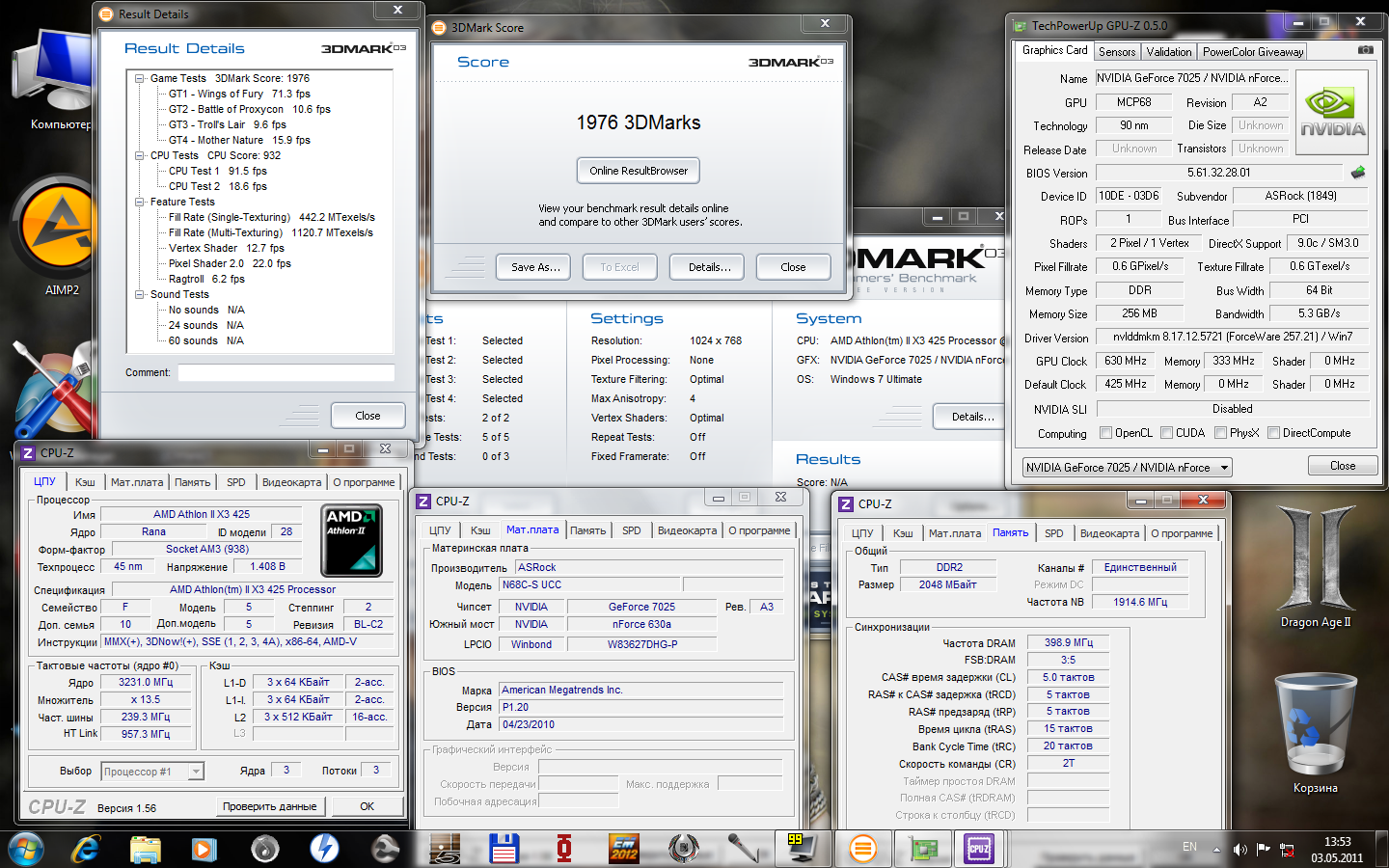Click the Online ResultBrowser button

(639, 171)
